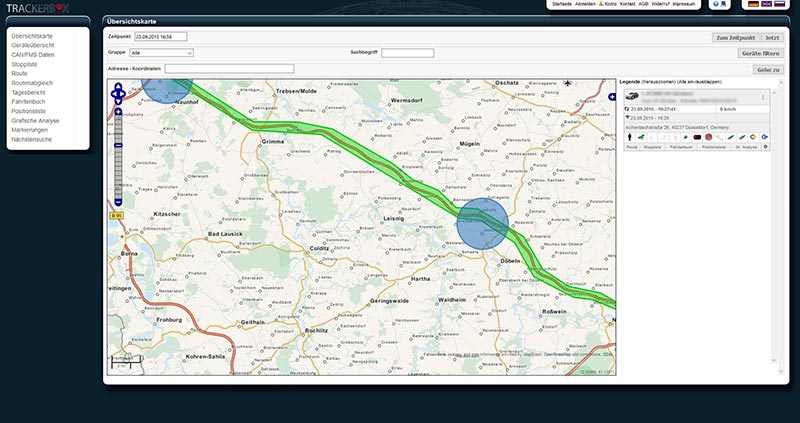Screen dimensions: 800x423
Task: Switch language with the UK flag icon
Action: (x=766, y=4)
